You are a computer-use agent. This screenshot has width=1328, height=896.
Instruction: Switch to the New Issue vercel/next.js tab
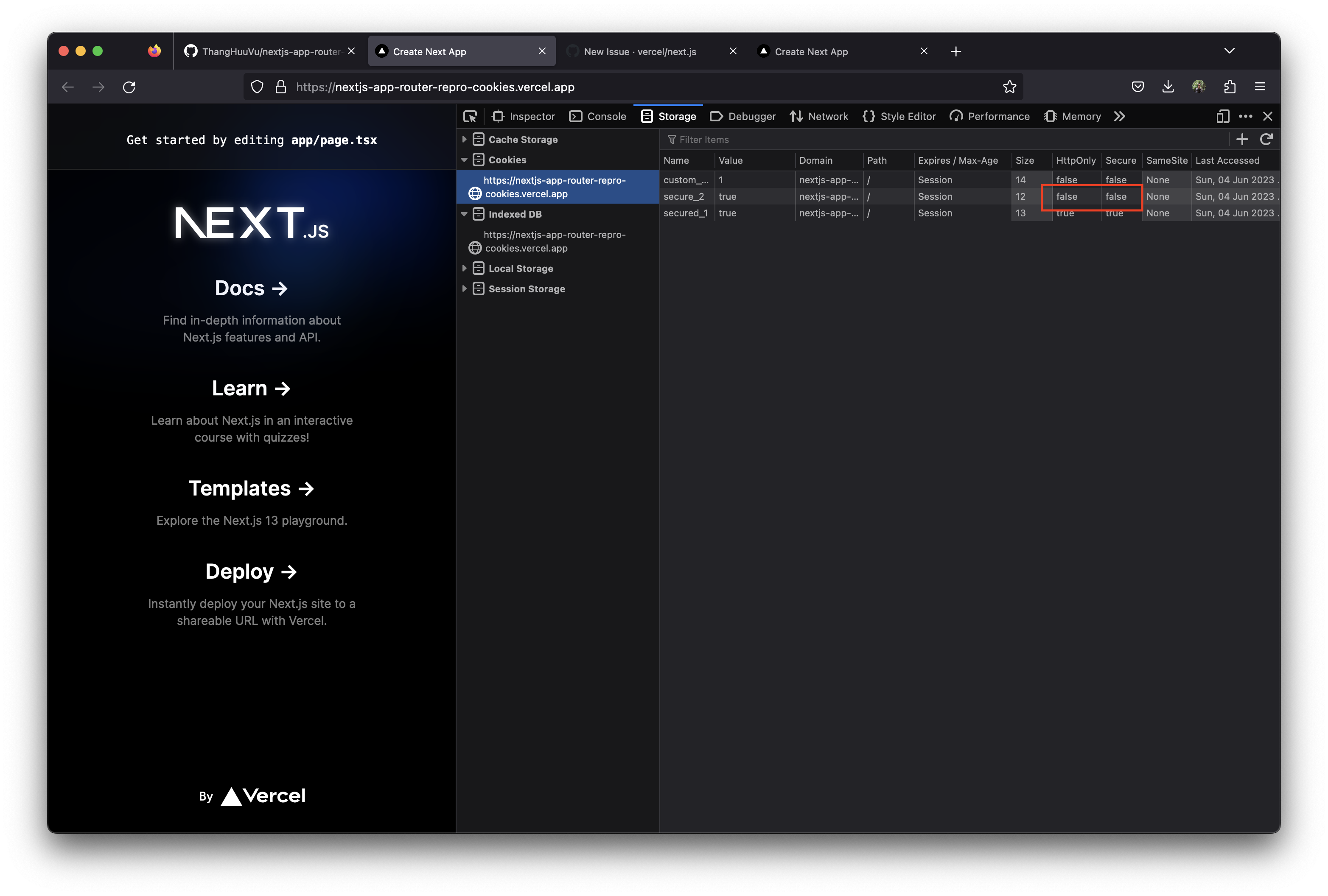639,51
